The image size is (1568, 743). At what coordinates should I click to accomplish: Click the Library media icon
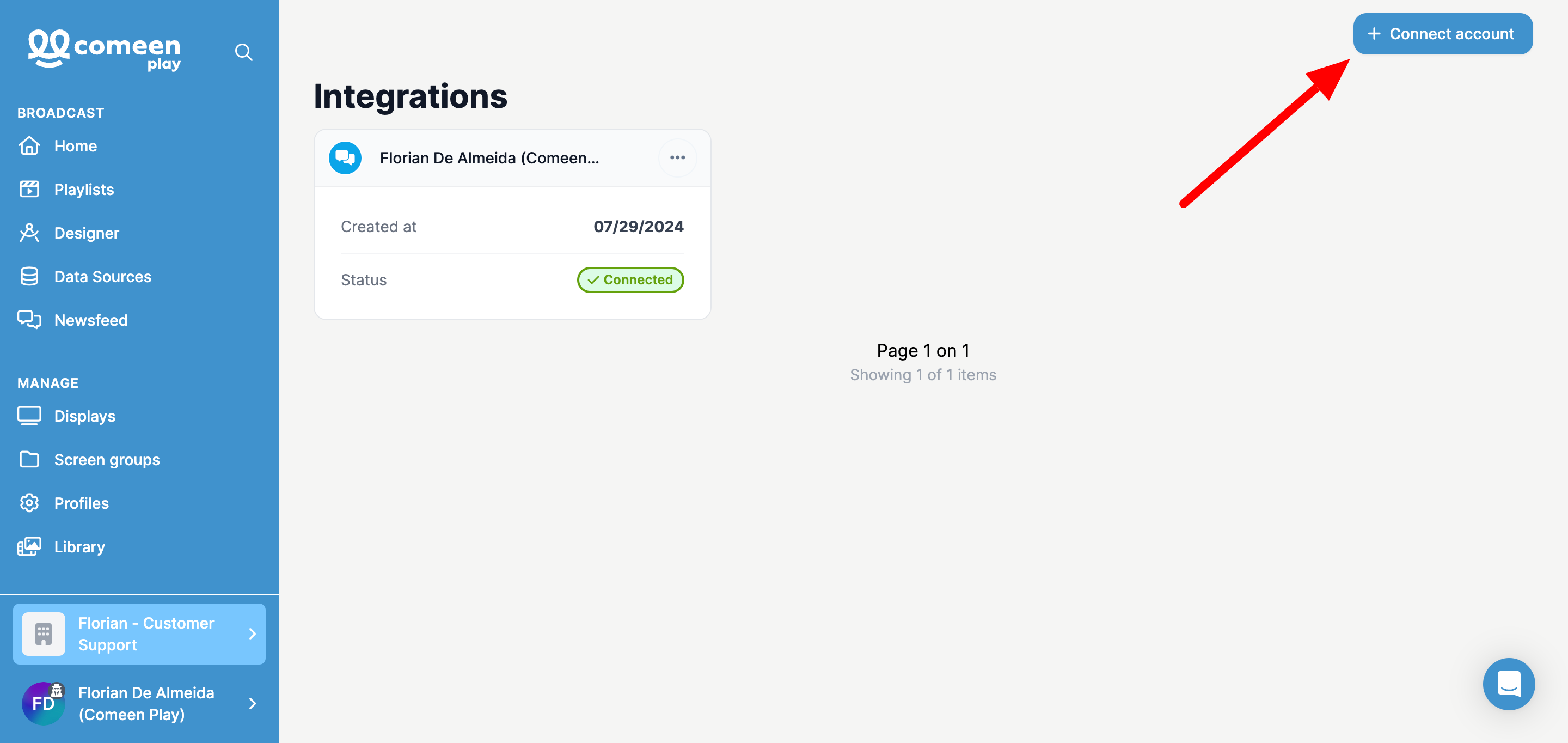(29, 546)
